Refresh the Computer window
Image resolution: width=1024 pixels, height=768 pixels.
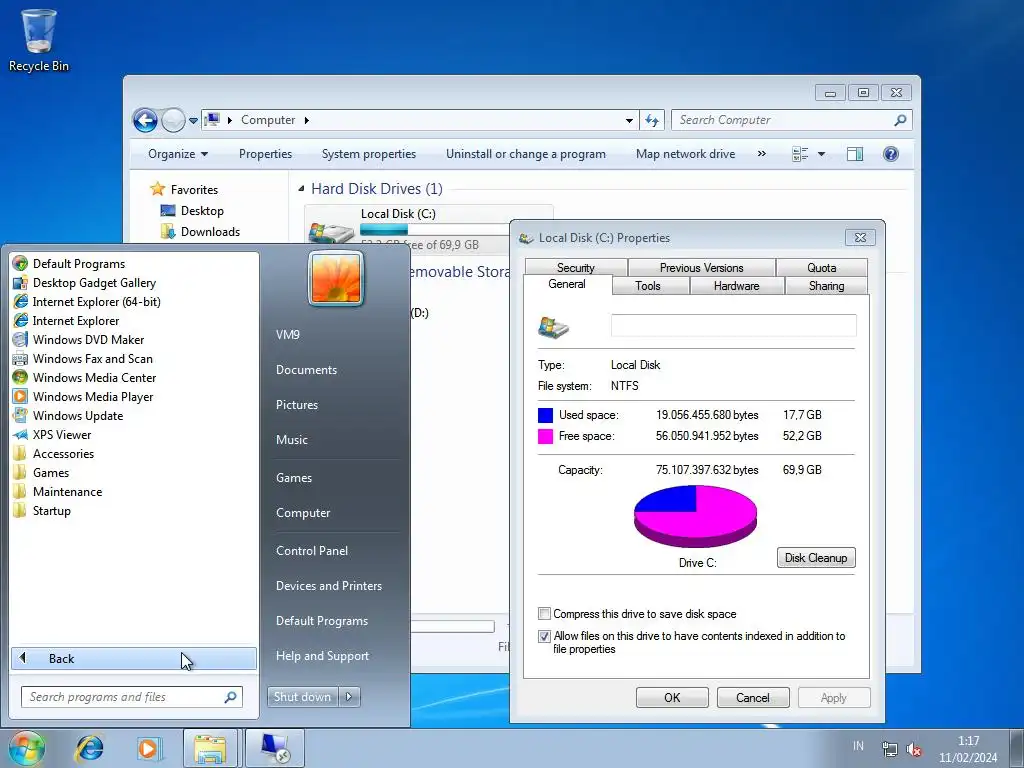tap(652, 120)
